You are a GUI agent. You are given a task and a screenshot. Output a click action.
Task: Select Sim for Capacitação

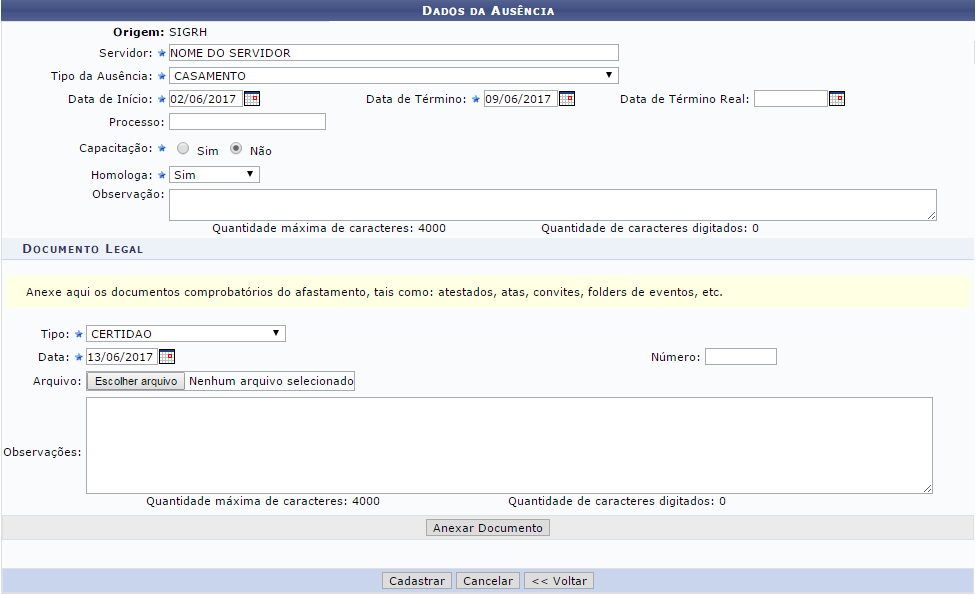coord(183,149)
